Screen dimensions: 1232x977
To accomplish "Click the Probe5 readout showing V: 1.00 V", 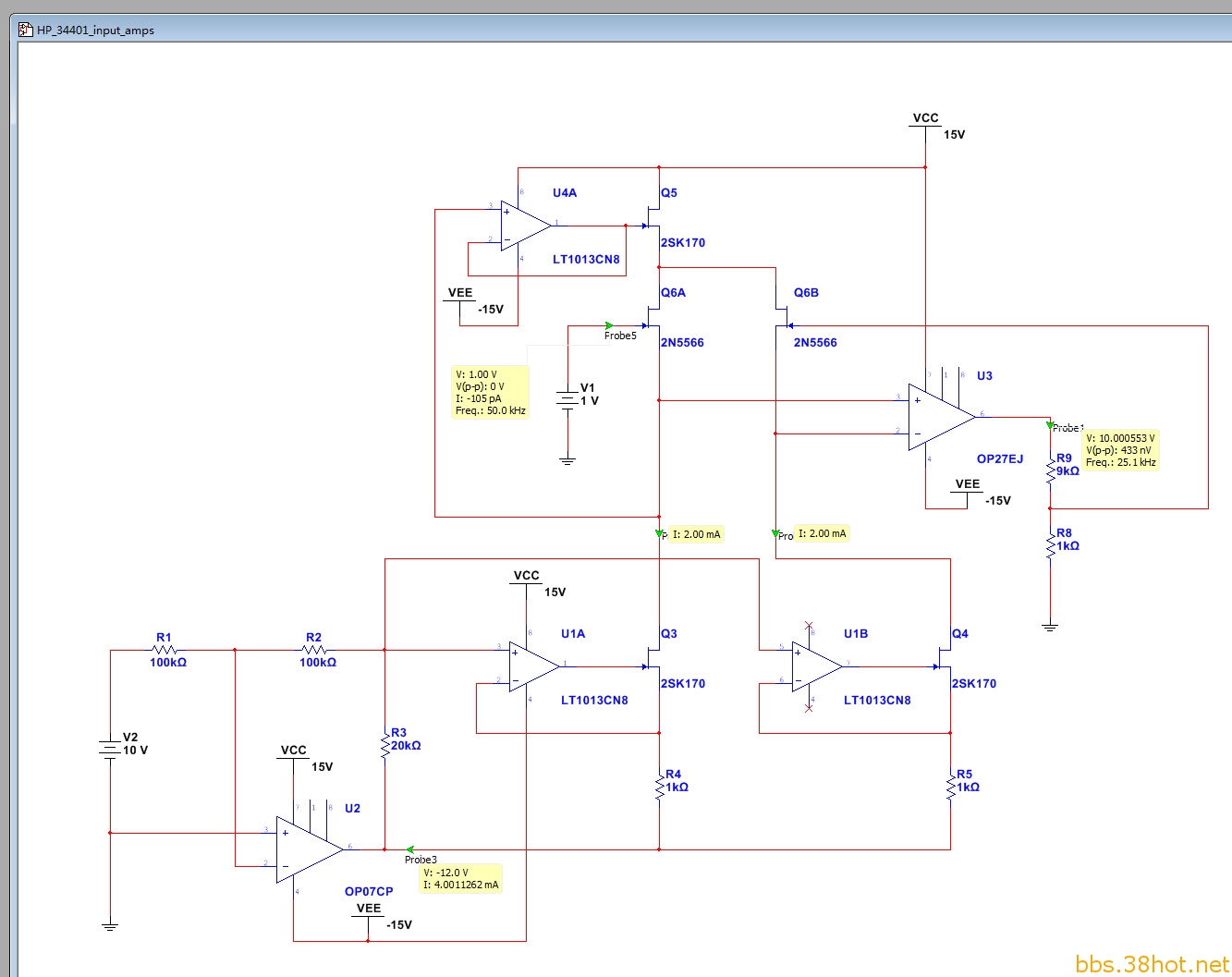I will click(x=491, y=393).
